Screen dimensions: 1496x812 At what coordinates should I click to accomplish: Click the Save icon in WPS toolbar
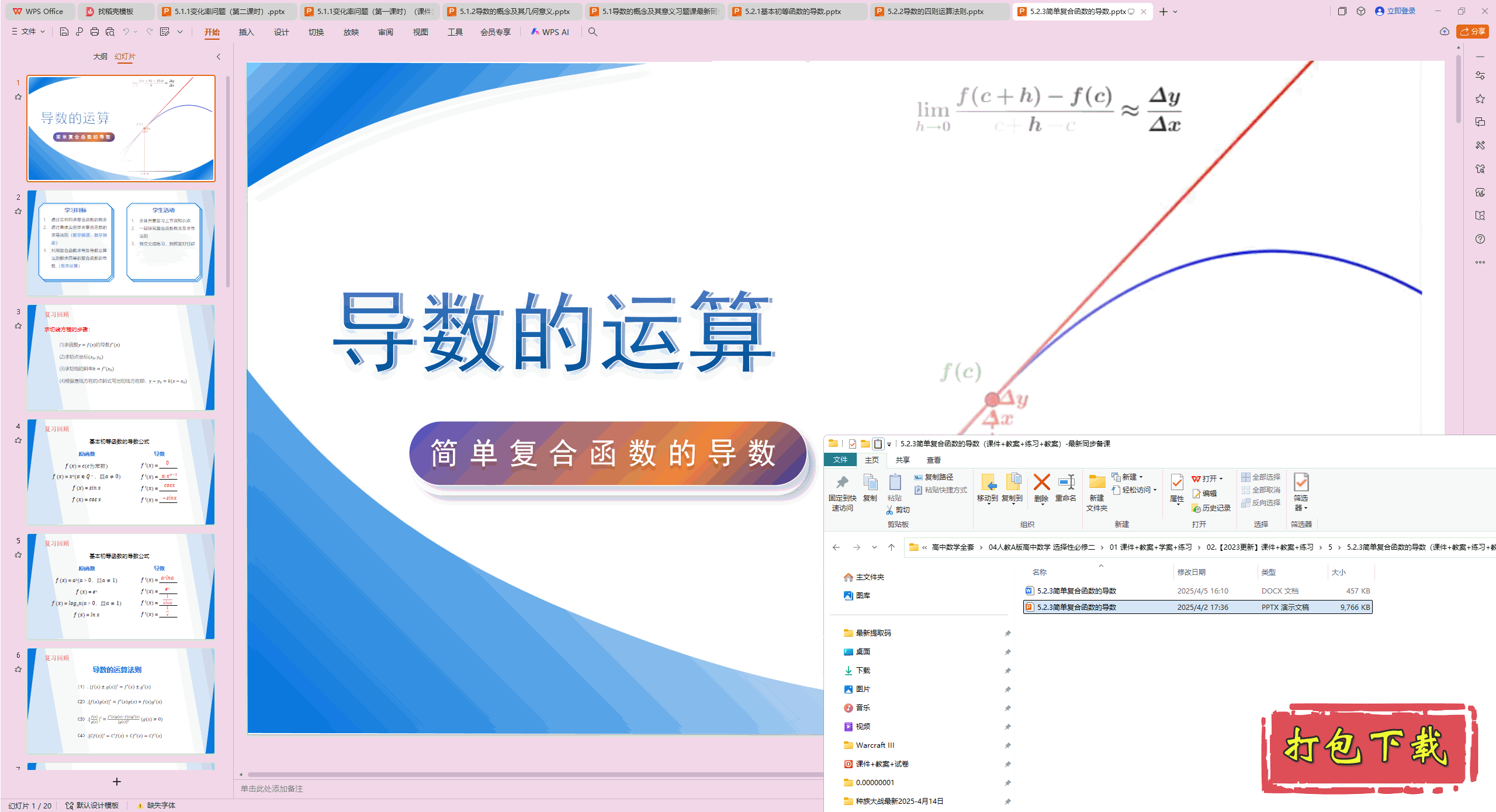point(64,32)
